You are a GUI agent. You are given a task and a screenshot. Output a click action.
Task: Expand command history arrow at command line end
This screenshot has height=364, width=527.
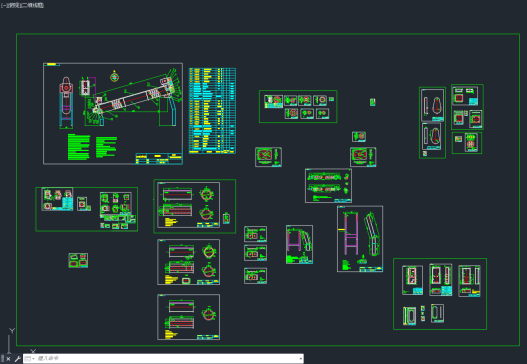tap(301, 359)
